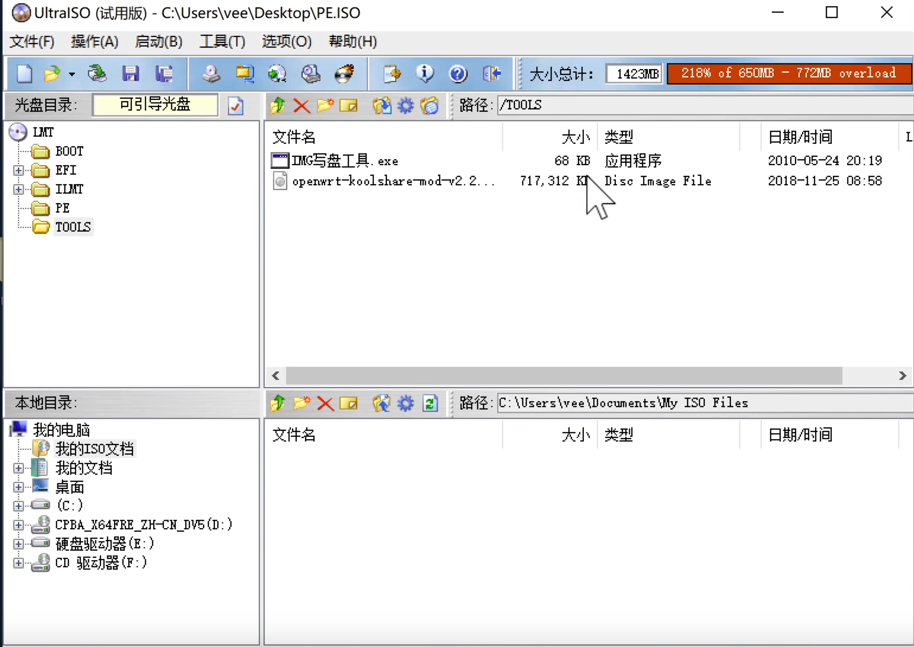Open the 帮助(H) menu
Viewport: 914px width, 647px height.
(353, 42)
